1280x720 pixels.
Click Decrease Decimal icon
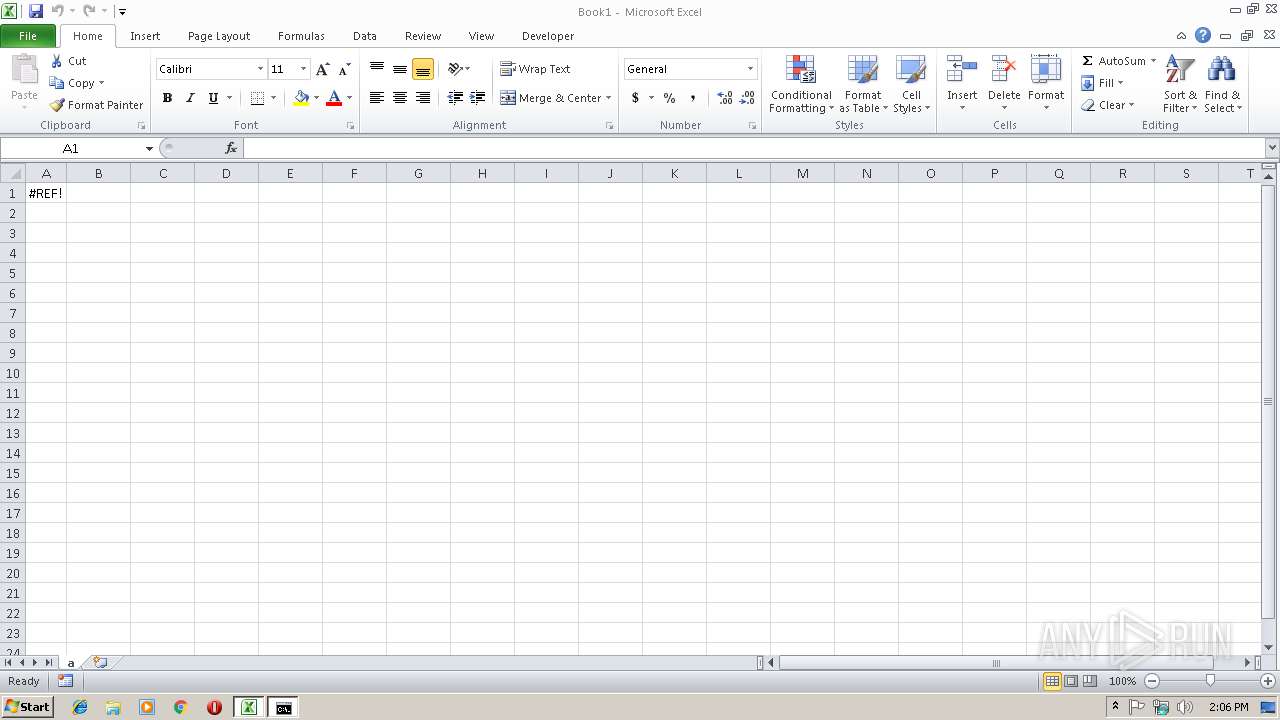click(747, 98)
